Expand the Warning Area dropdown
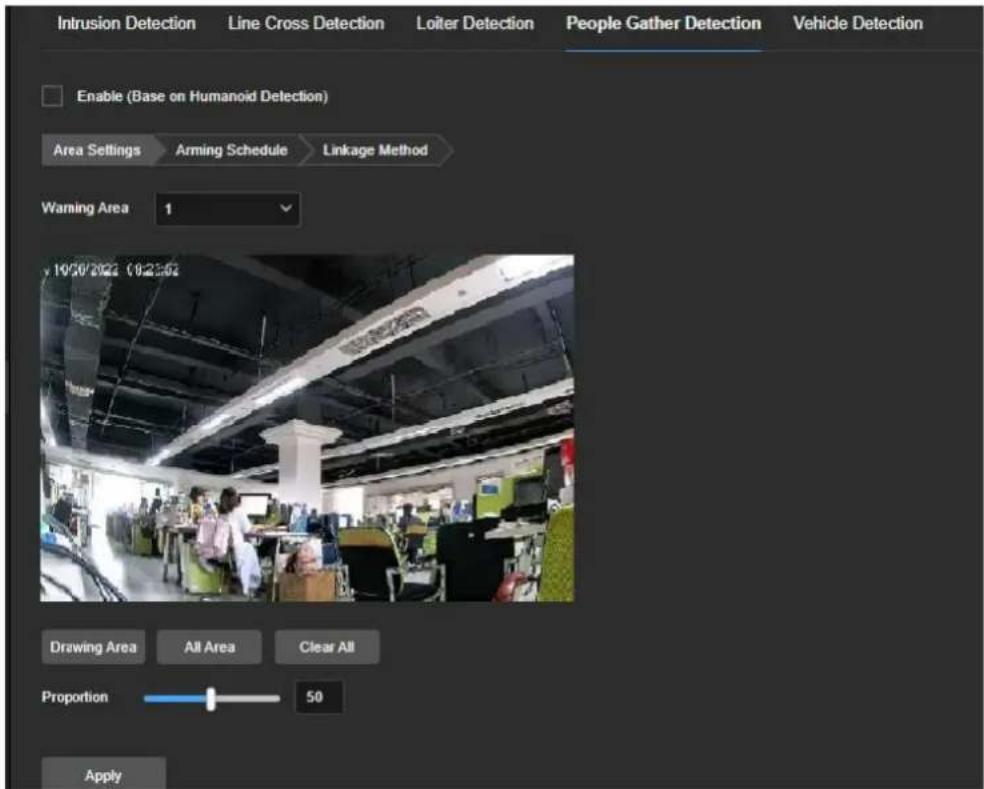Viewport: 984px width, 789px height. 227,209
